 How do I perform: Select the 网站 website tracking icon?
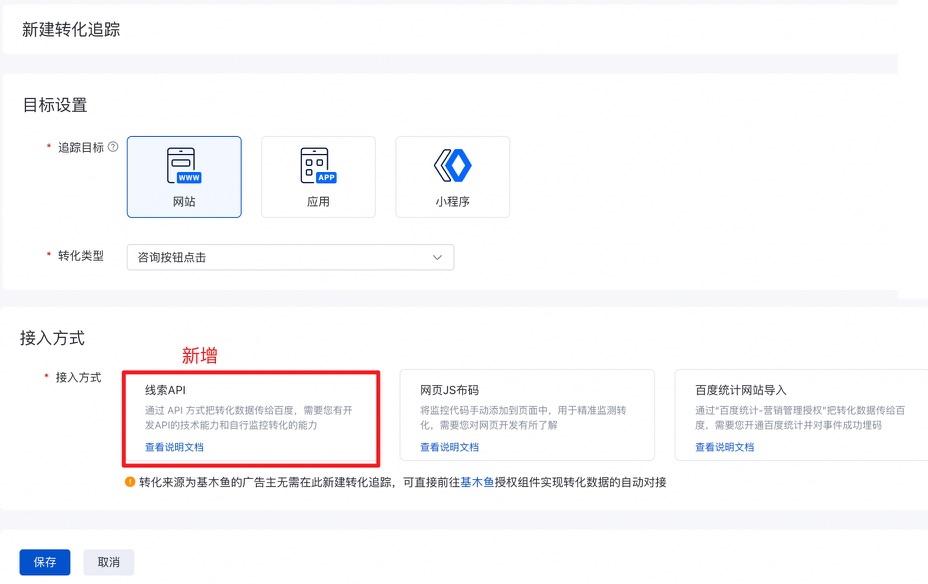coord(184,166)
